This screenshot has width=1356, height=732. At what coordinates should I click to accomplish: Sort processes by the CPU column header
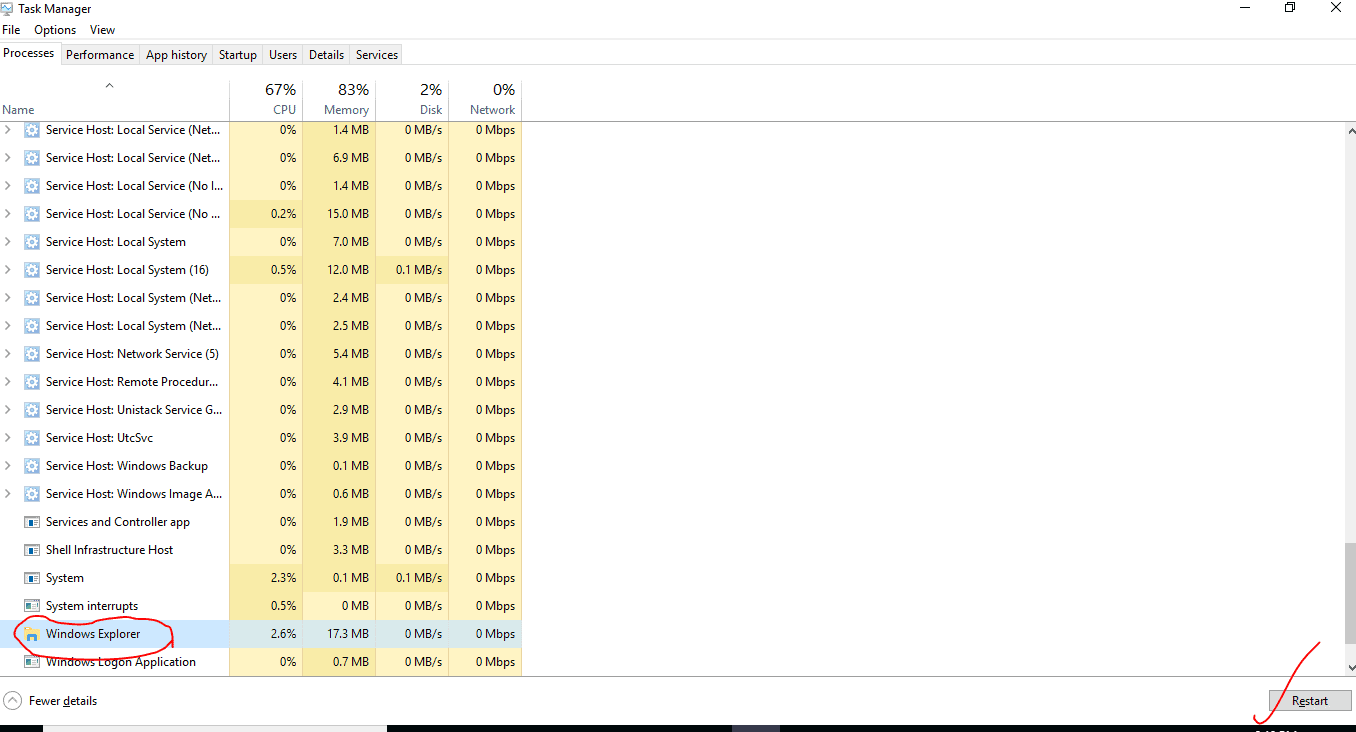tap(266, 99)
